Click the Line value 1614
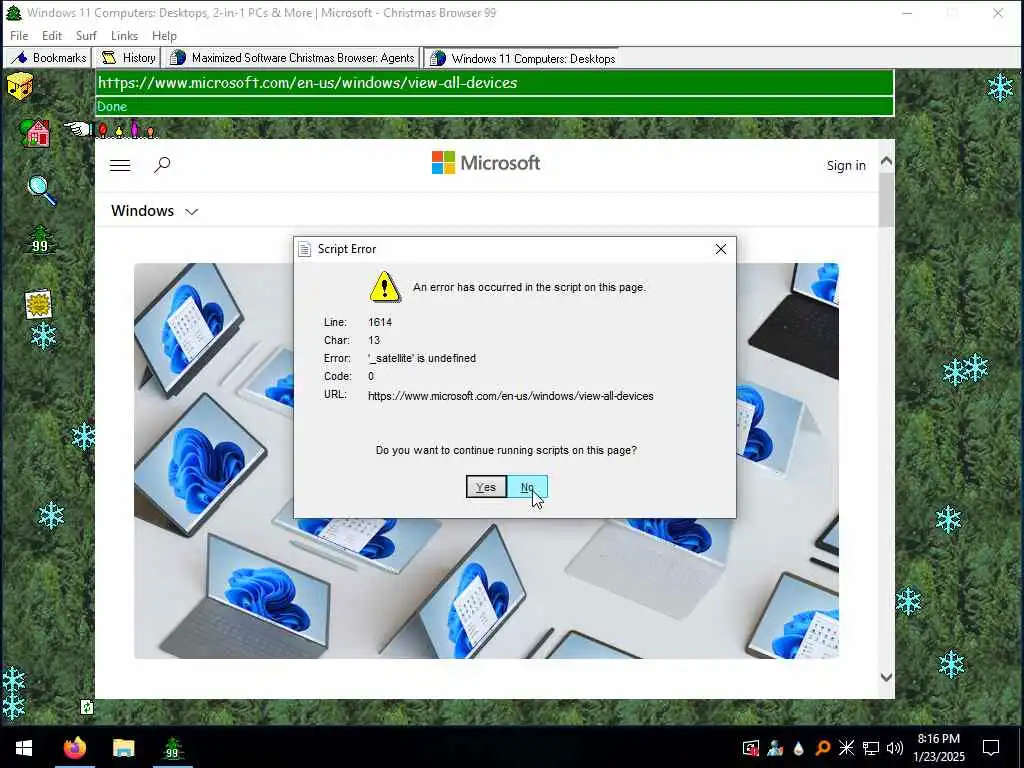Viewport: 1024px width, 768px height. point(380,322)
